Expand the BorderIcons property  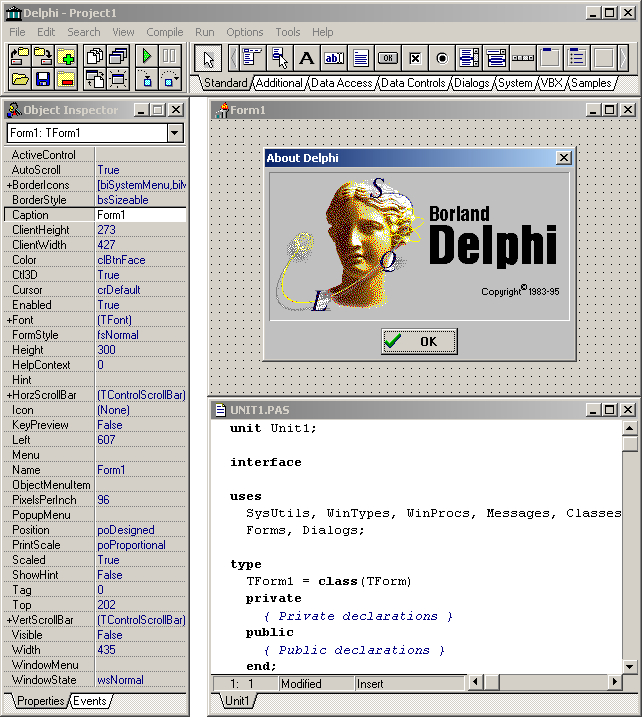point(9,185)
